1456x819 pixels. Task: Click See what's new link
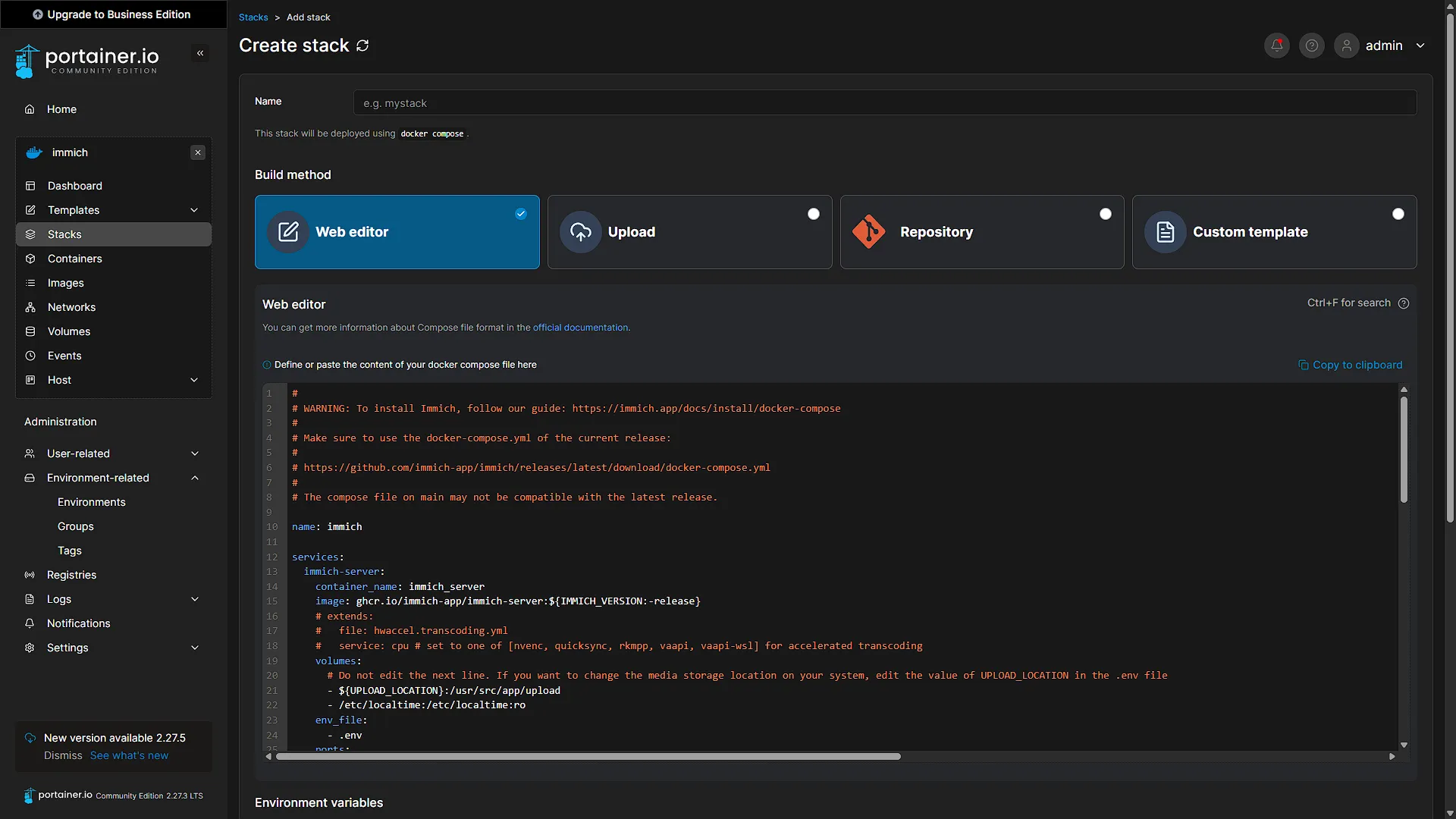[x=130, y=755]
